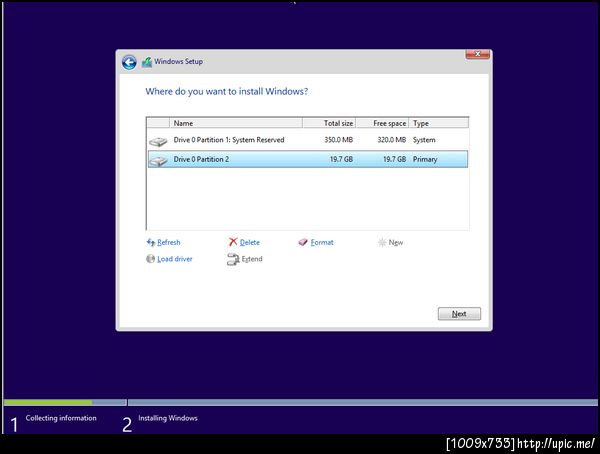Create a New partition
The image size is (600, 454).
pos(396,242)
